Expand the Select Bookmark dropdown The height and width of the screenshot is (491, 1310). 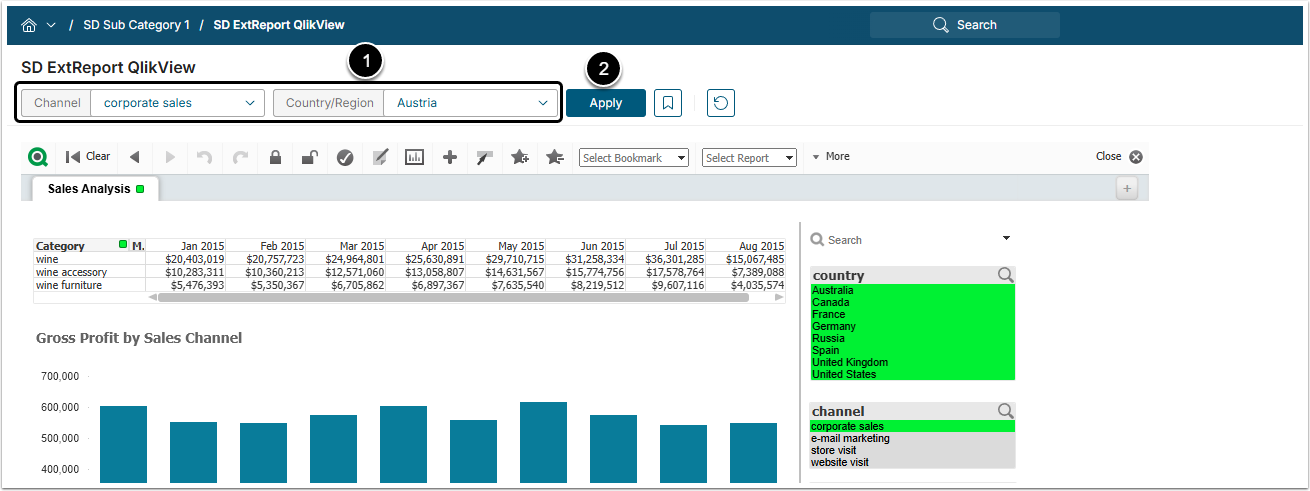(x=634, y=158)
